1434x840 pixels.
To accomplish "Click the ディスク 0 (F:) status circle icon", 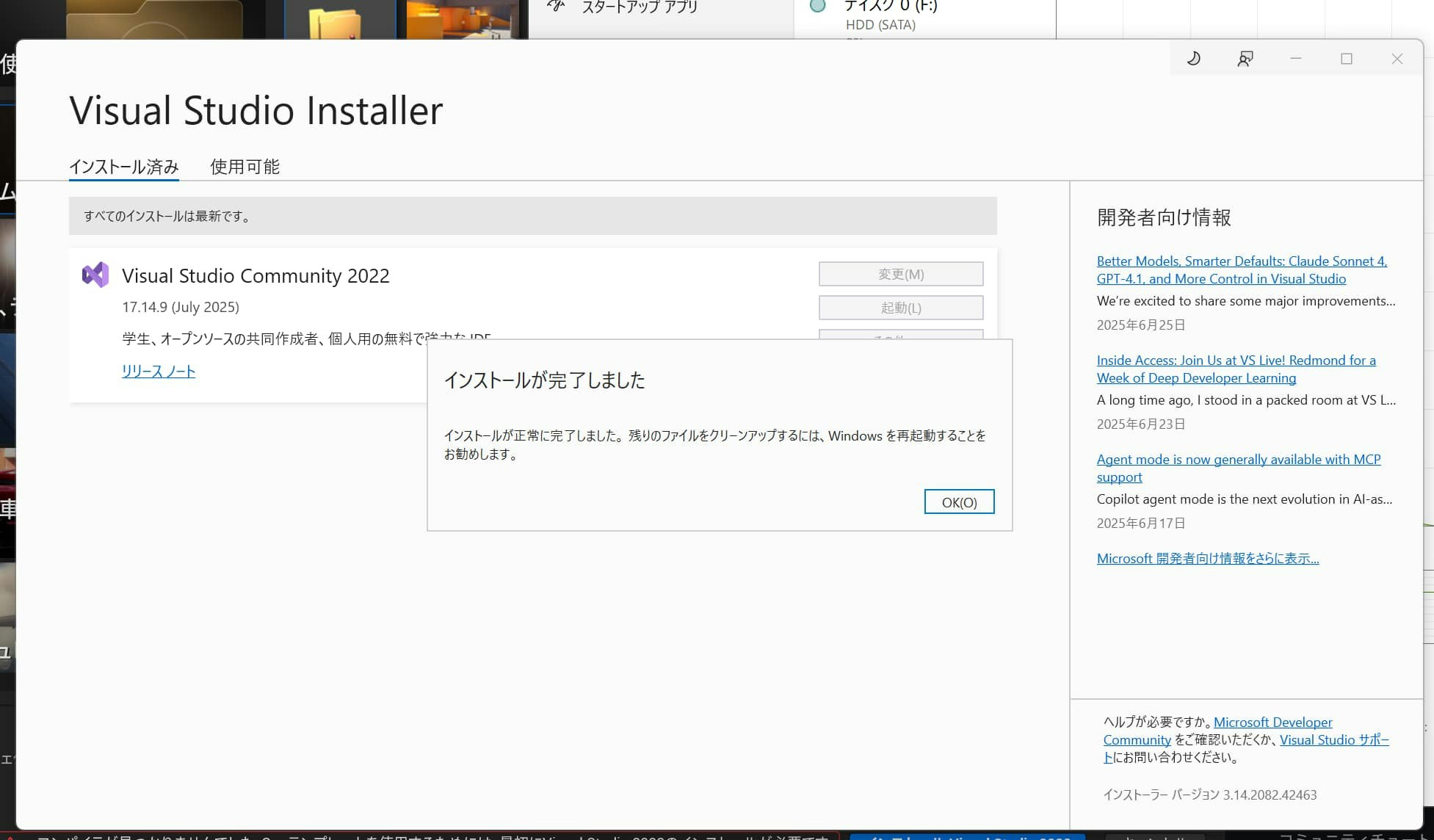I will coord(817,6).
